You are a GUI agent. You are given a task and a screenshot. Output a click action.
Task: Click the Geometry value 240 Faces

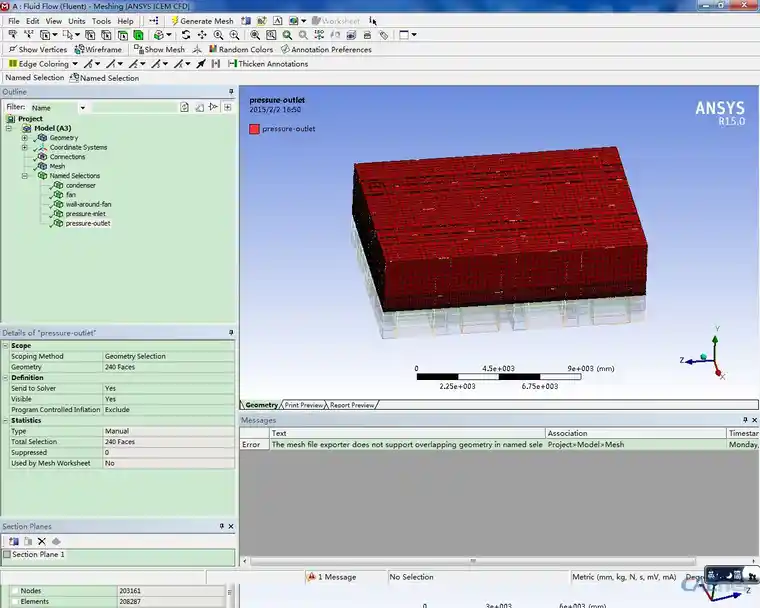[x=169, y=367]
